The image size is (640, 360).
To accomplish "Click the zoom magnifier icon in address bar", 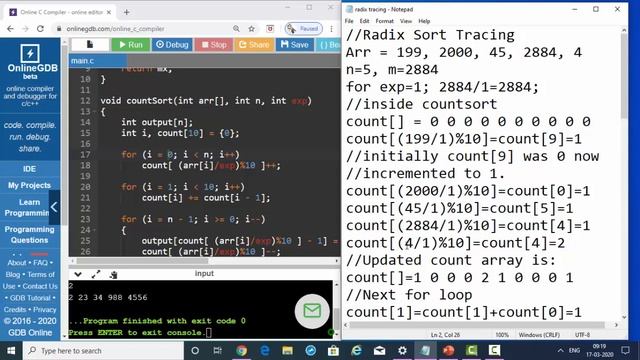I will [x=236, y=29].
